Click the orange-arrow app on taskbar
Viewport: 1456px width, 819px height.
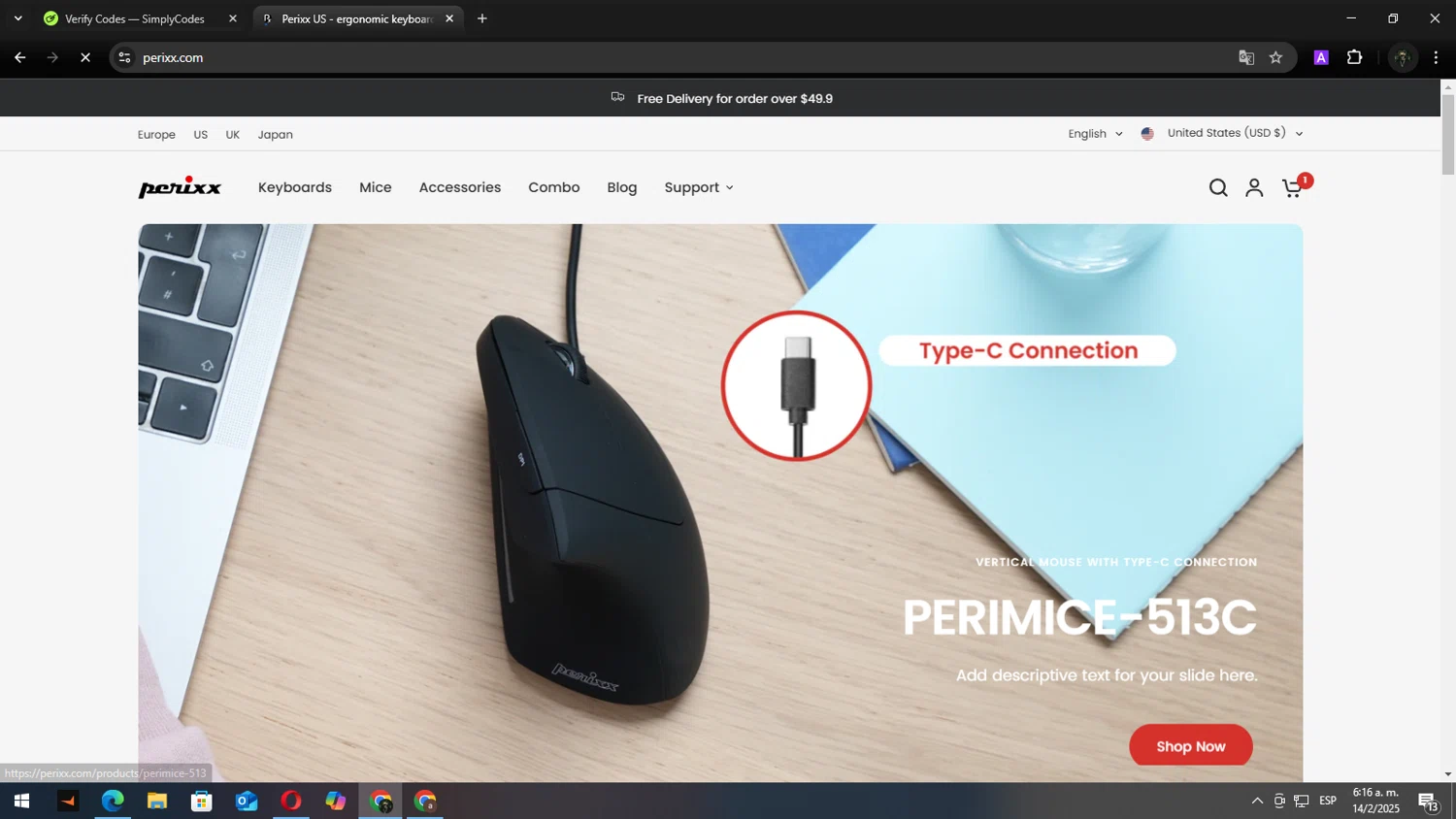67,801
